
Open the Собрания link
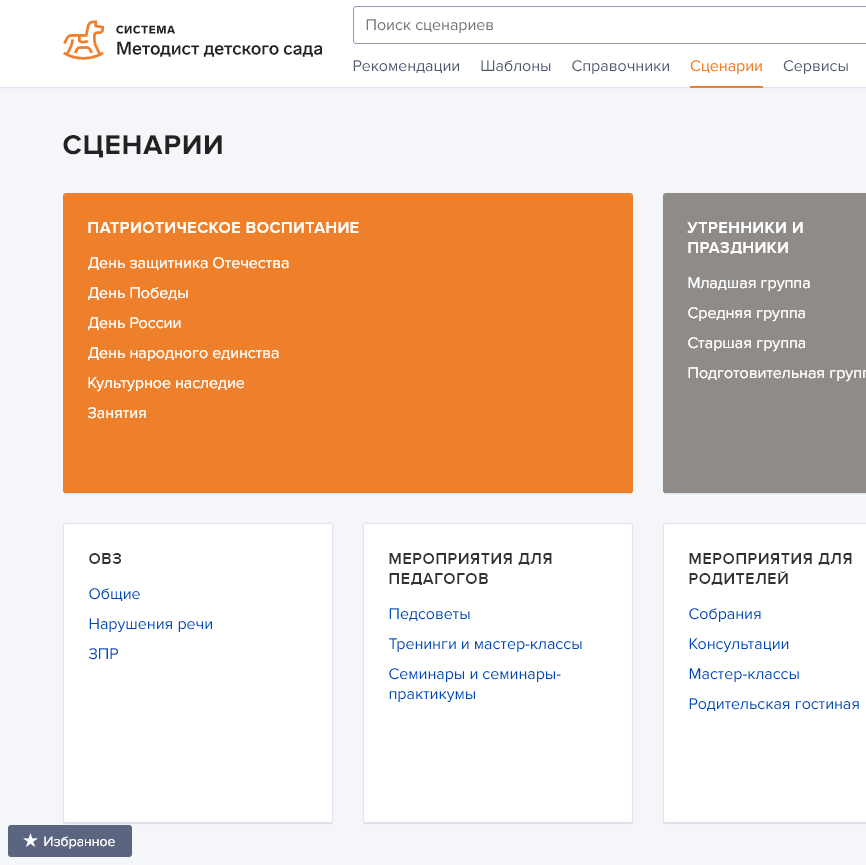725,614
